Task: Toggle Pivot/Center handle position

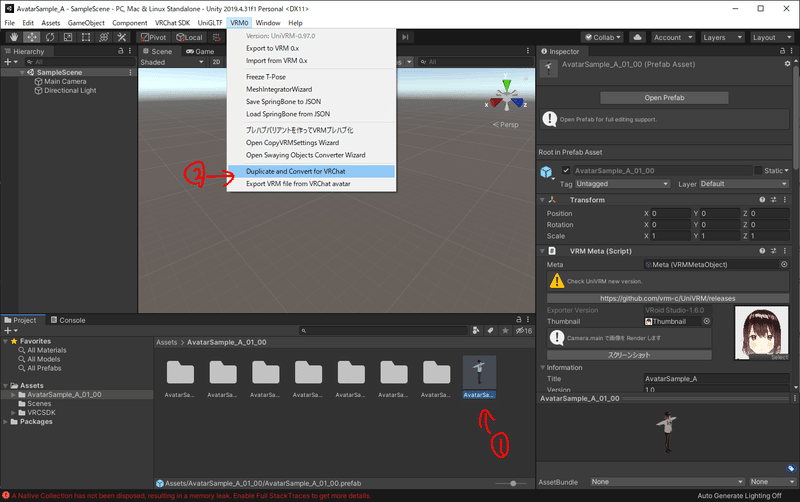Action: (x=154, y=37)
